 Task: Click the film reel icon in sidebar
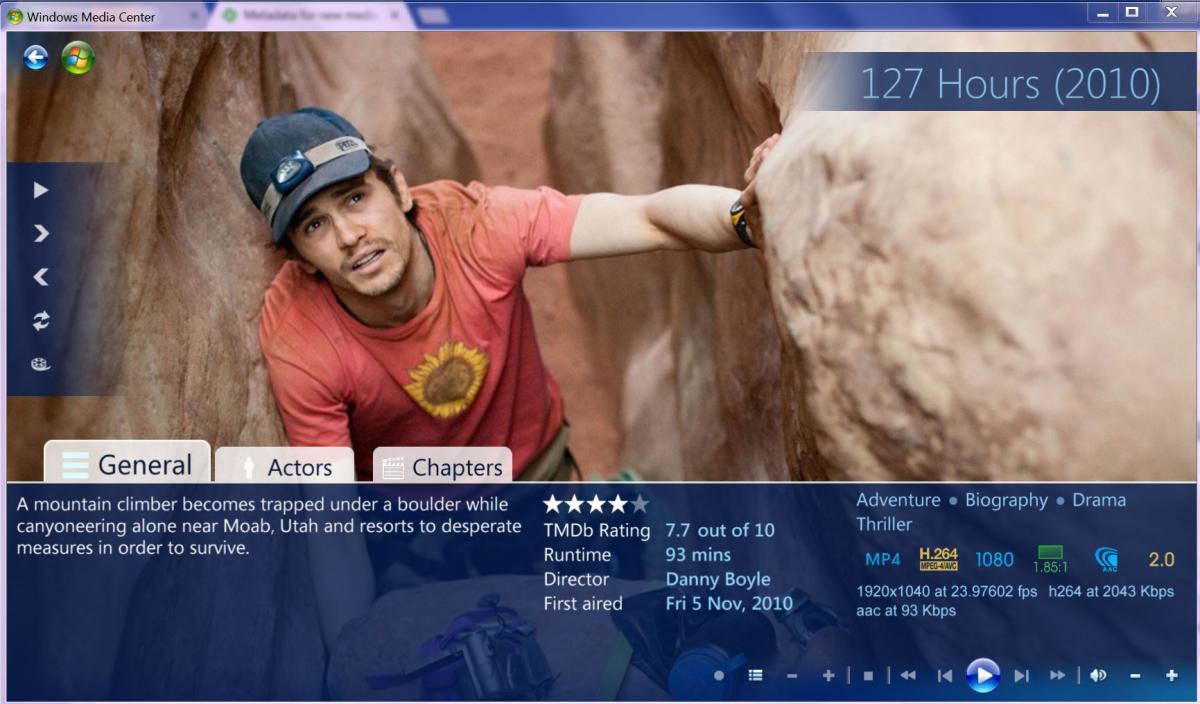(41, 364)
